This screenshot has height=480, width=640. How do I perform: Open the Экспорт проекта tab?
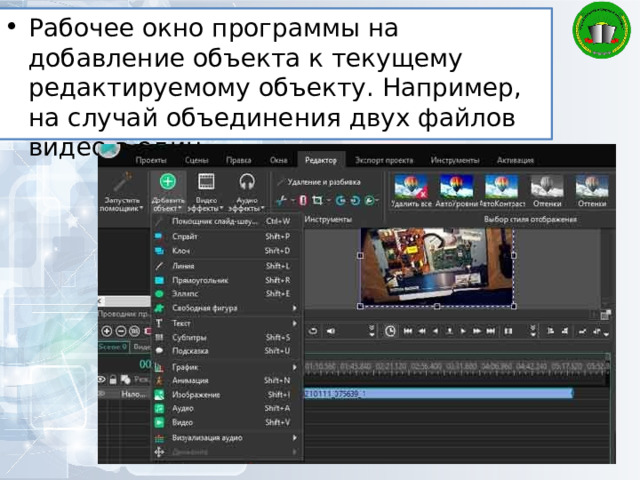coord(384,160)
